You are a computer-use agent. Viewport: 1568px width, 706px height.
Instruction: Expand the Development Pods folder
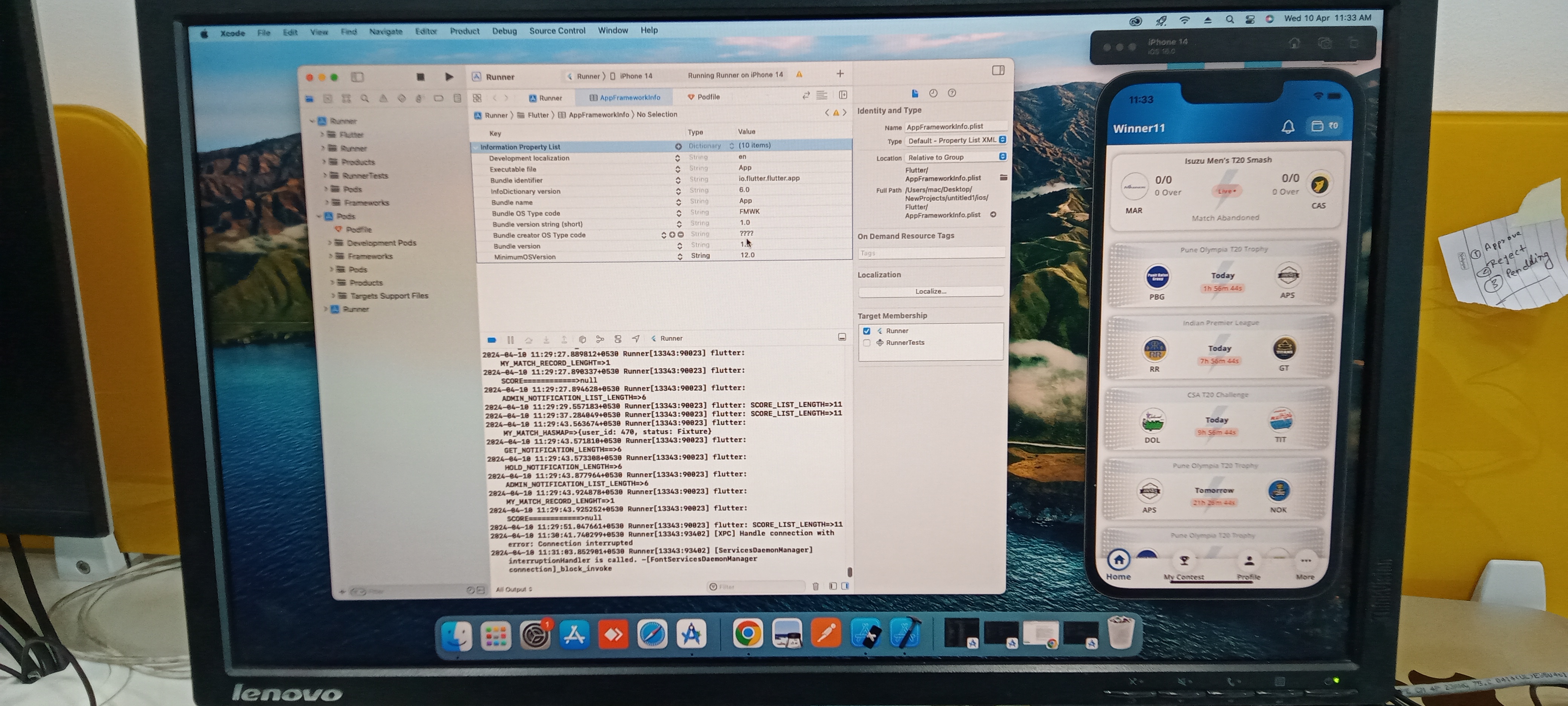[331, 242]
